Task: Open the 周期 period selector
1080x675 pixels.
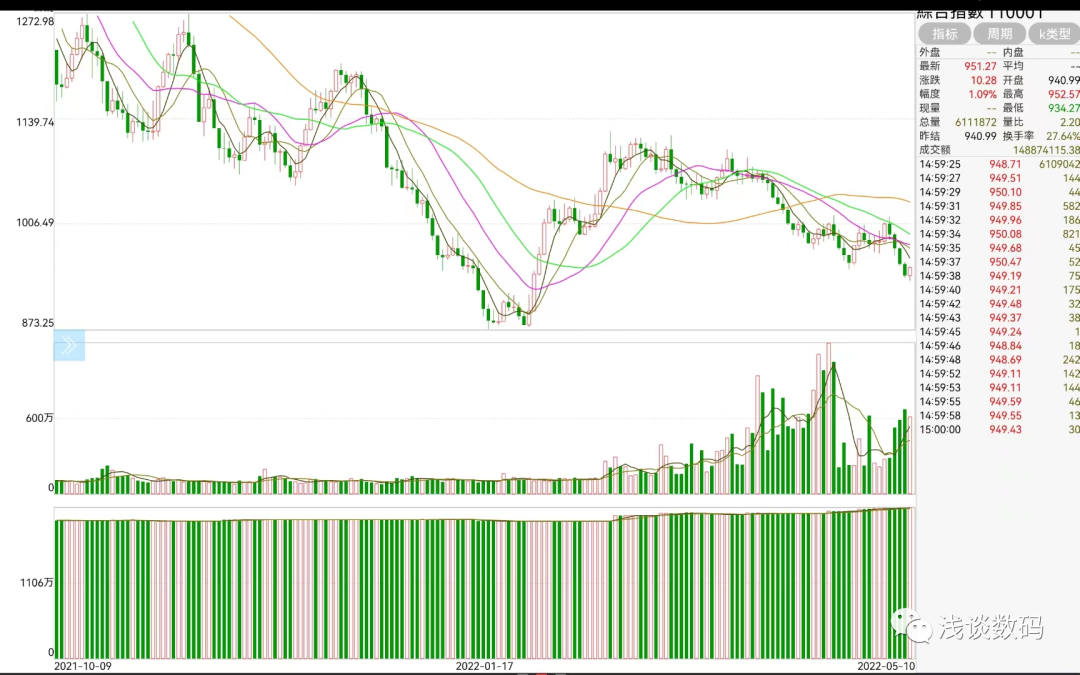Action: (999, 34)
